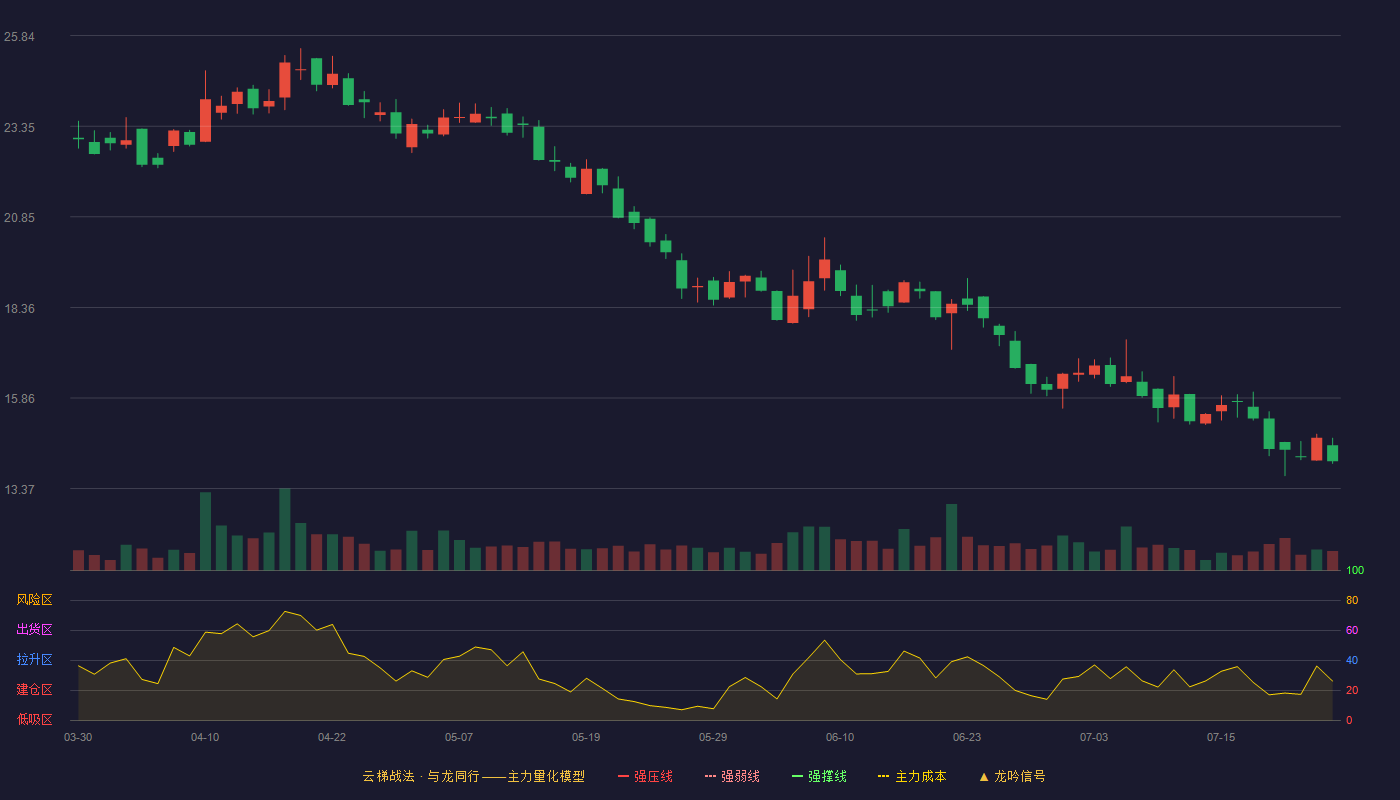Select the tall volume bar above 04-10

coord(205,531)
